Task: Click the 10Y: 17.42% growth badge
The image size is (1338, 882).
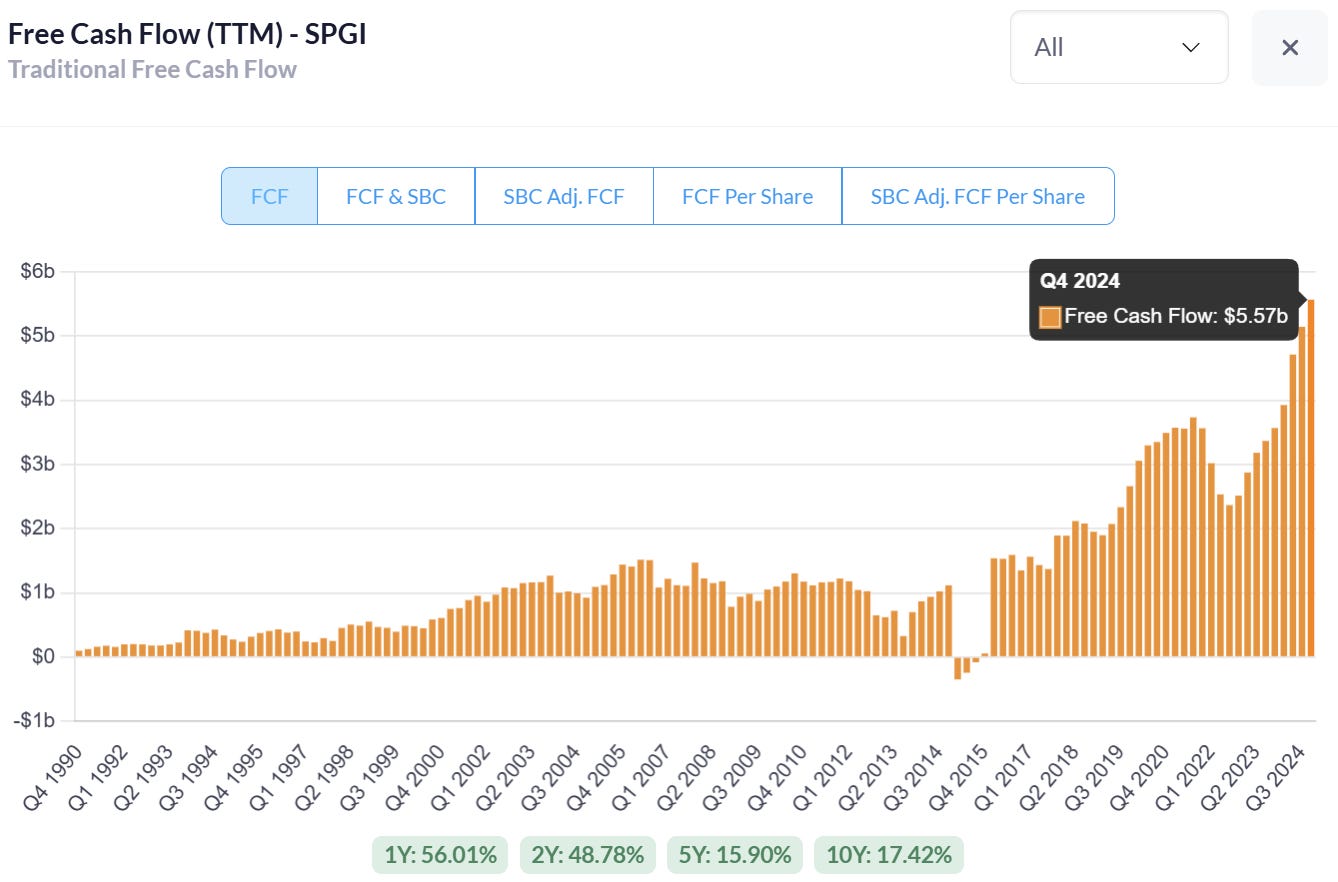Action: coord(889,855)
